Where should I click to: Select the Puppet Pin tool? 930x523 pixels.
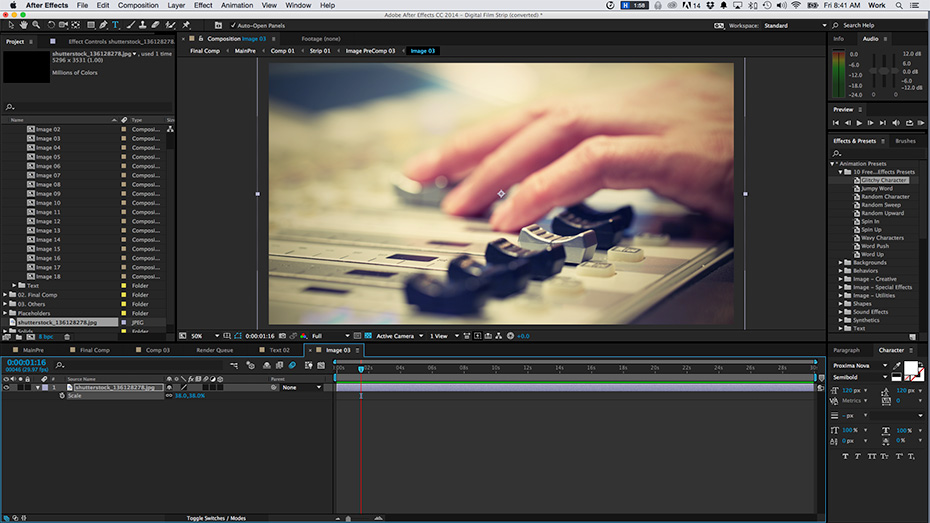186,25
